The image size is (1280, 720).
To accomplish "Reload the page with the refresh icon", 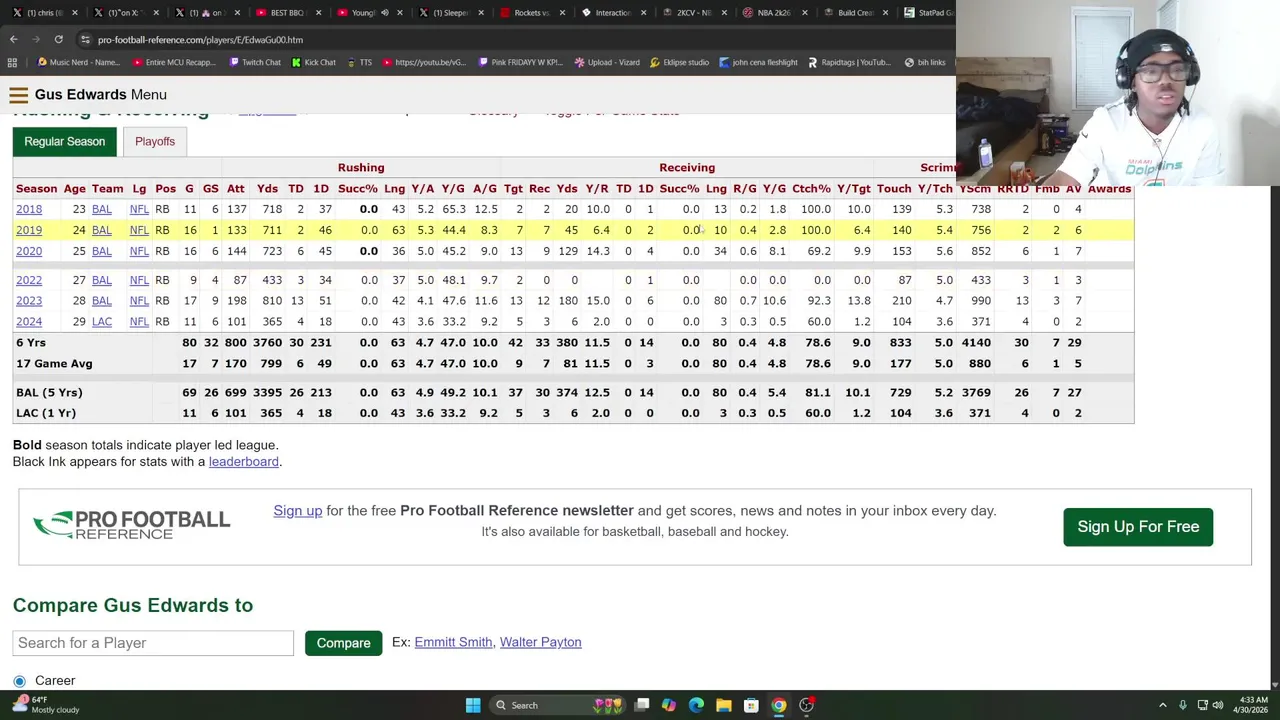I will pos(58,39).
